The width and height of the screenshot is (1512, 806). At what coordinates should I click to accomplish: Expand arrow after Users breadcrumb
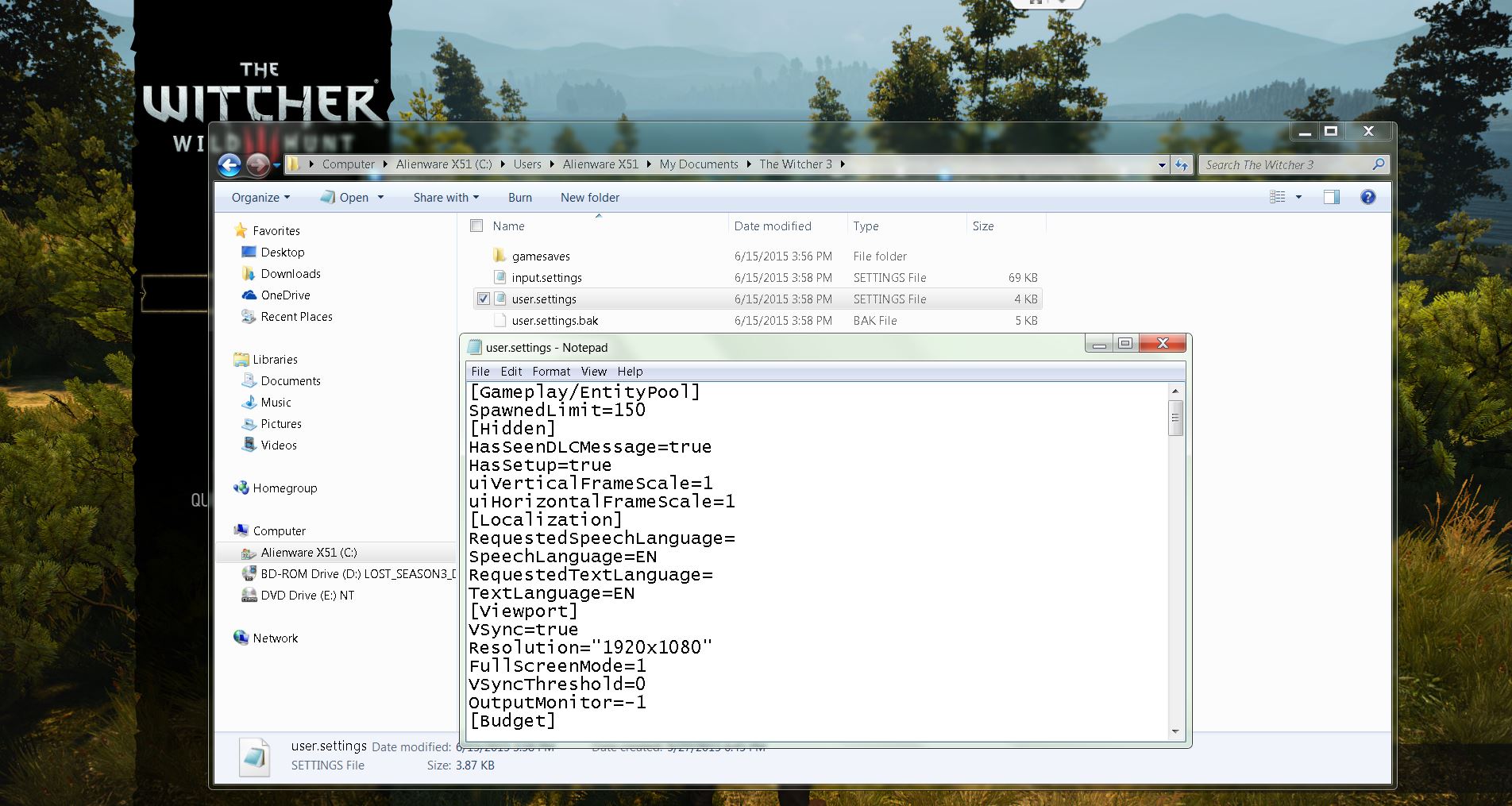tap(552, 164)
